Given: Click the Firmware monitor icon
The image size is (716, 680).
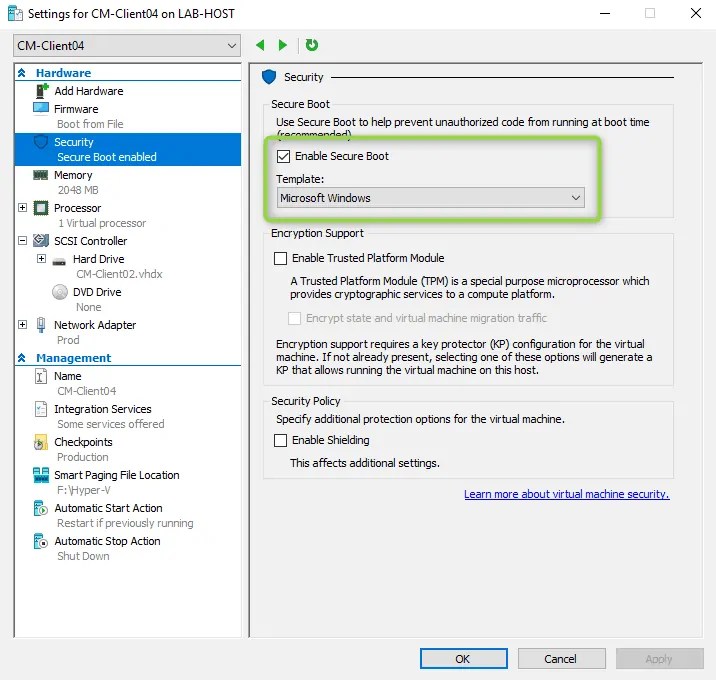Looking at the screenshot, I should [41, 108].
